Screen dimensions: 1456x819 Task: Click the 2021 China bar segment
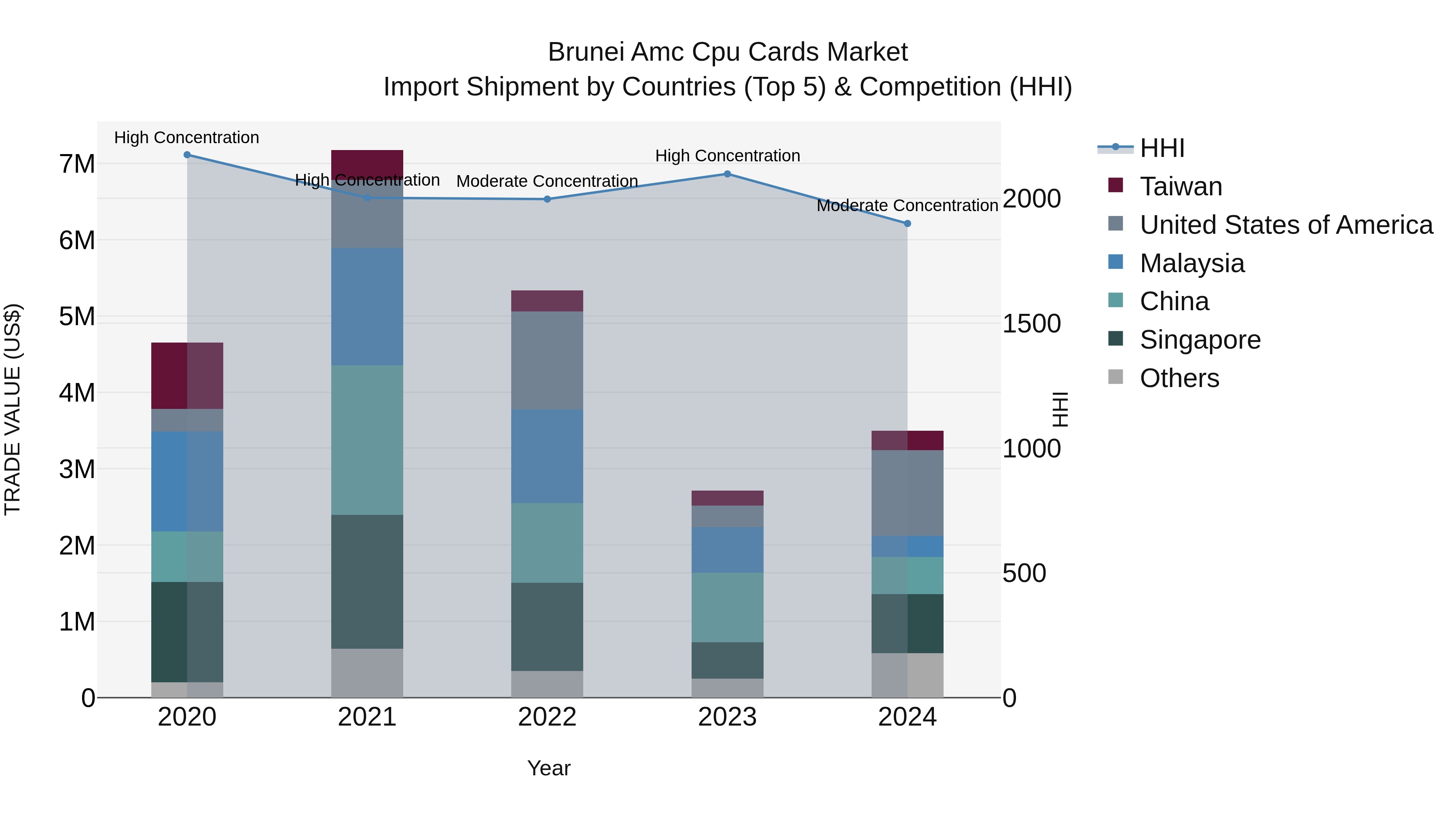[x=367, y=440]
